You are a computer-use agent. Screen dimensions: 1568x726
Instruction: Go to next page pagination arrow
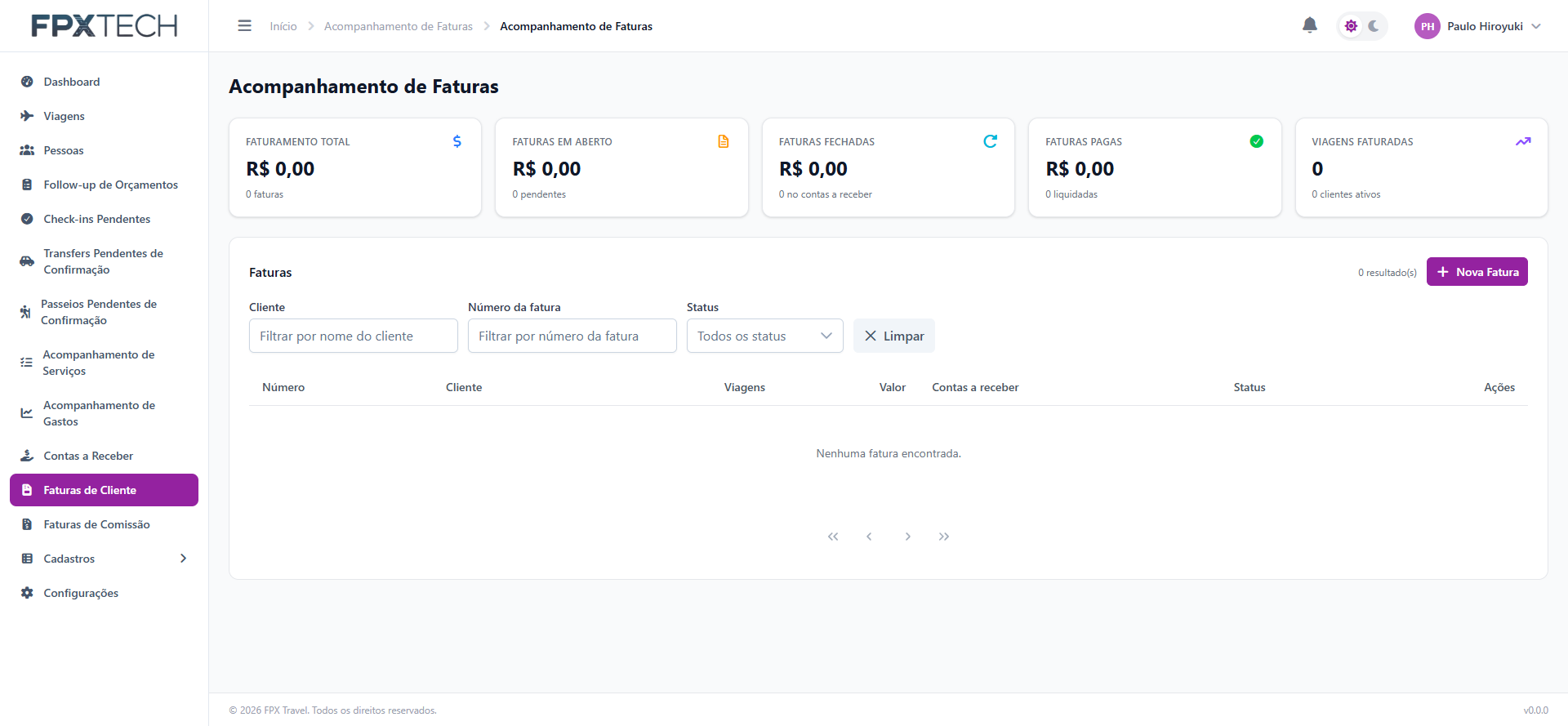point(908,537)
